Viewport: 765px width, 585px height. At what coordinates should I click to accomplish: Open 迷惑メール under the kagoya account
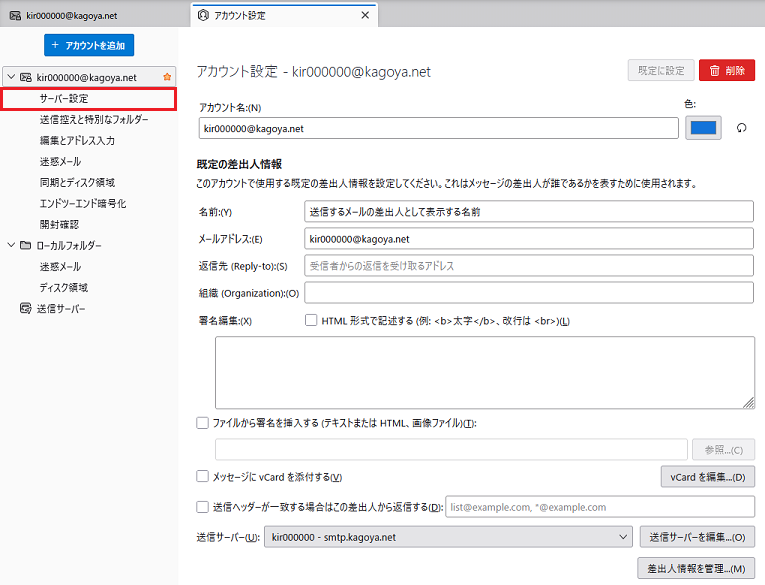click(x=60, y=161)
